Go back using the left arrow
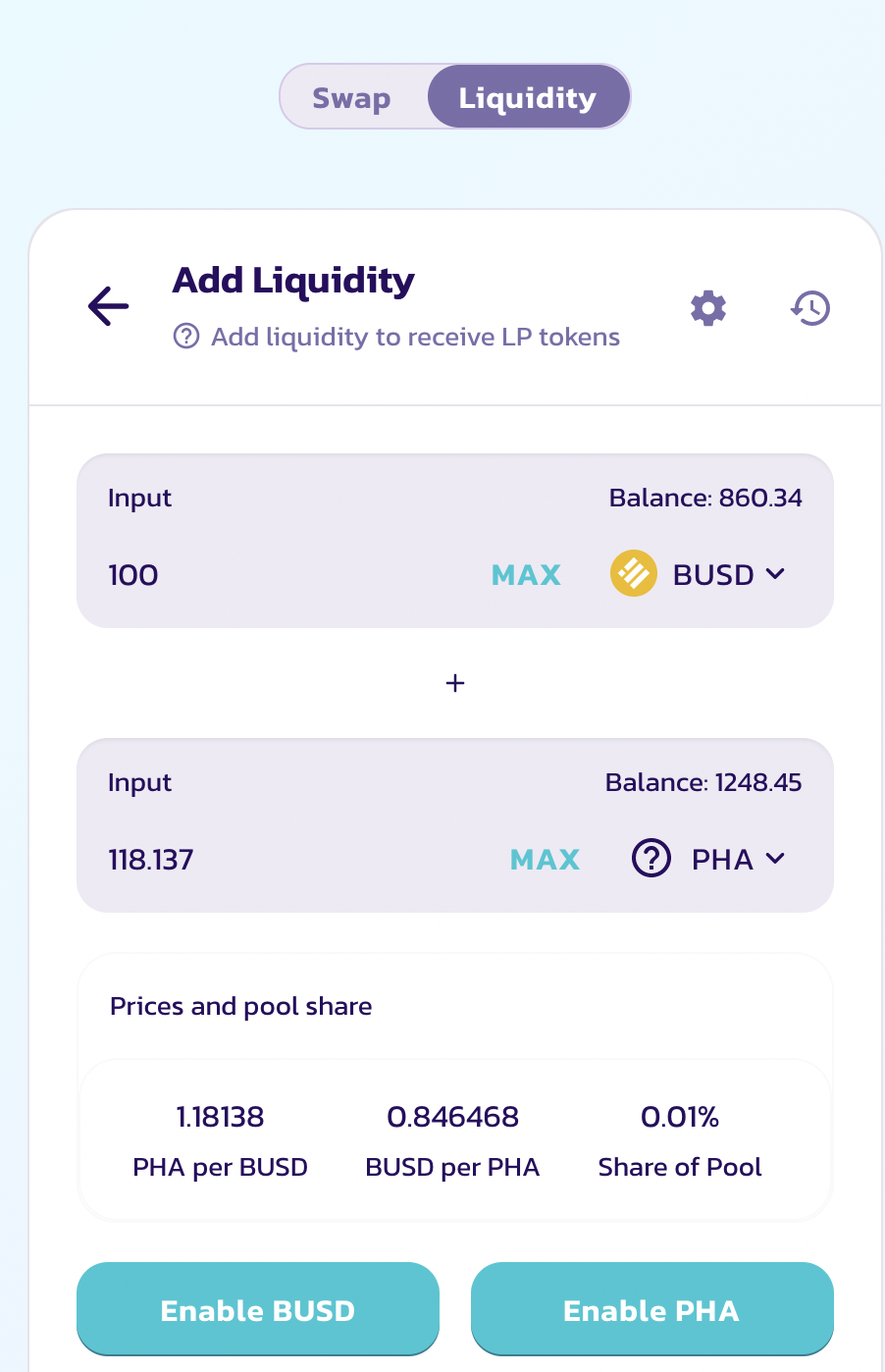885x1372 pixels. [x=109, y=306]
